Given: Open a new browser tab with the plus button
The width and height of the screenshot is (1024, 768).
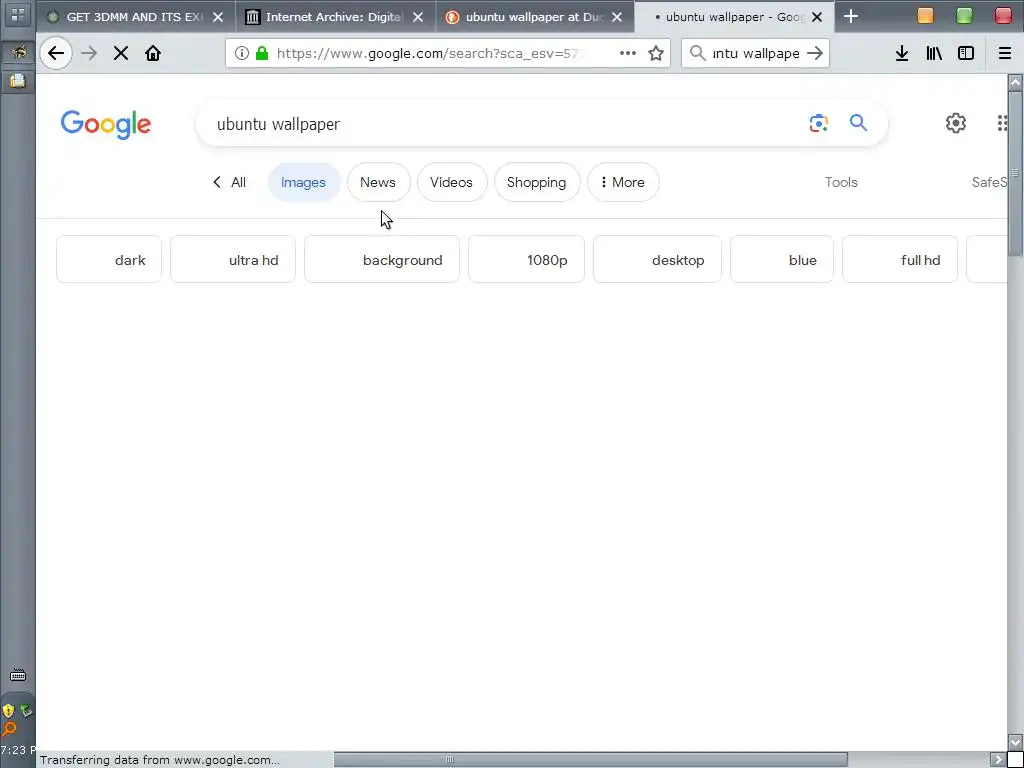Looking at the screenshot, I should pyautogui.click(x=850, y=16).
